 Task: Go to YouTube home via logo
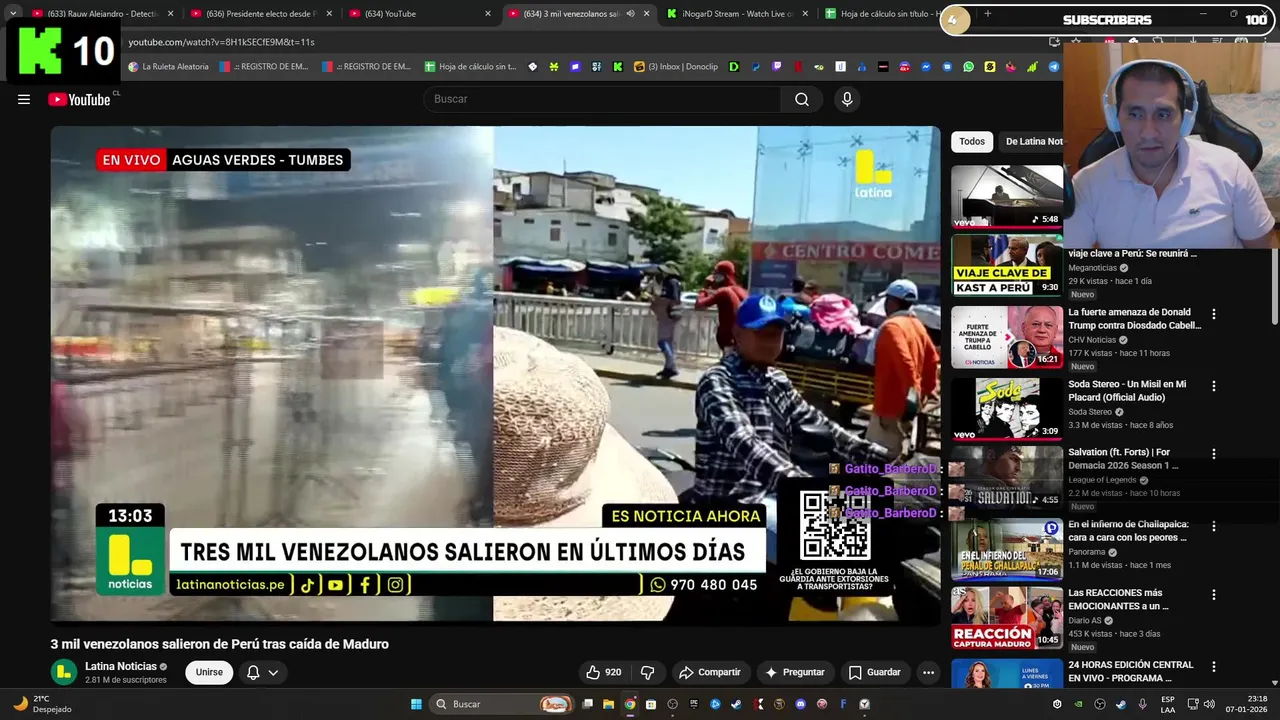pos(79,99)
